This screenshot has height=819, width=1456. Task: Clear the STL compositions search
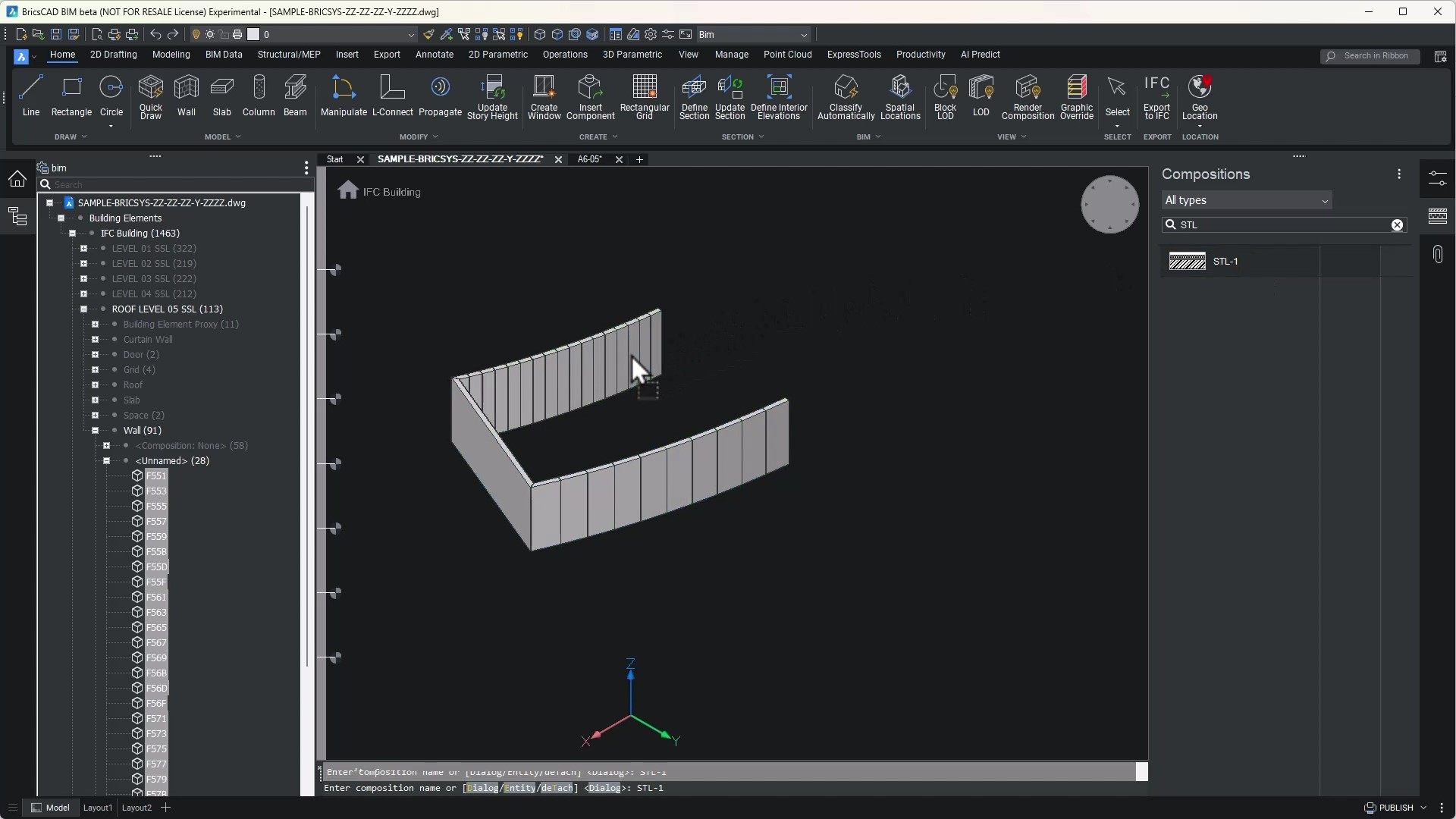pyautogui.click(x=1397, y=225)
